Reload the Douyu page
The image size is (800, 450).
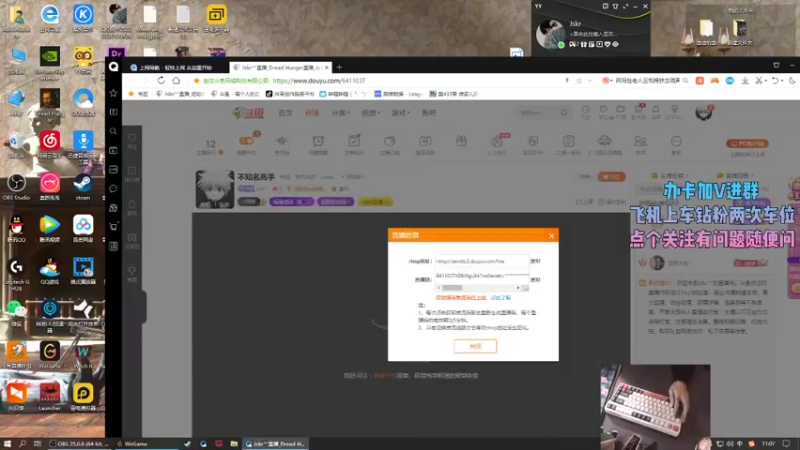pyautogui.click(x=161, y=81)
